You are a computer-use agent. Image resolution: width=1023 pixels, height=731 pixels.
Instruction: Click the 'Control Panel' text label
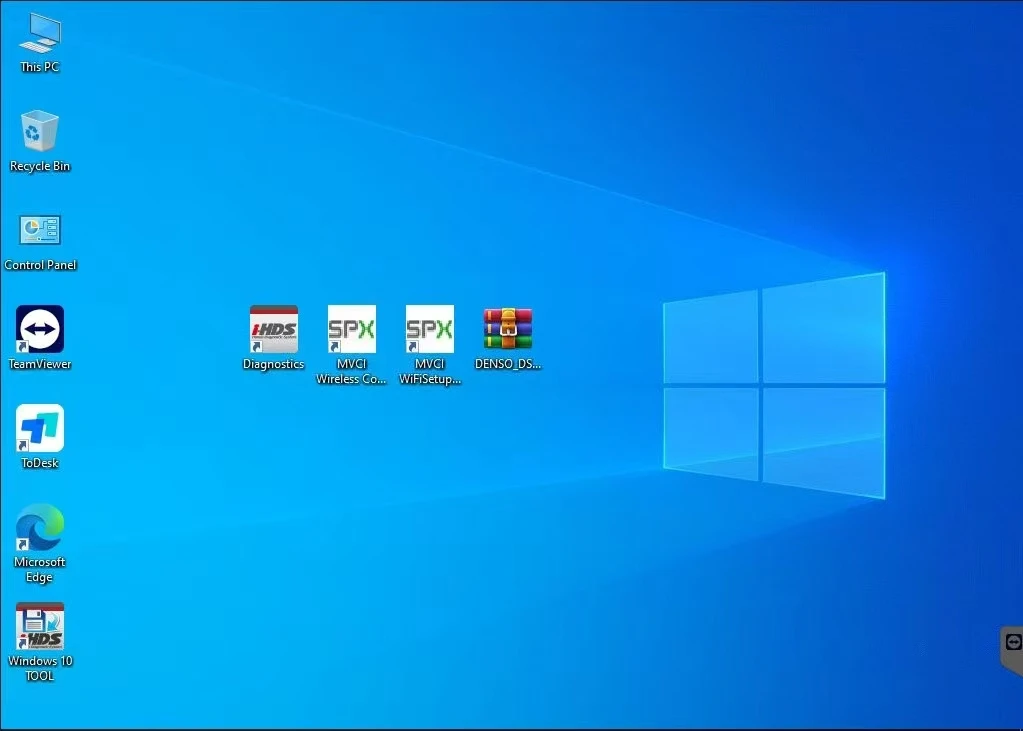point(40,265)
